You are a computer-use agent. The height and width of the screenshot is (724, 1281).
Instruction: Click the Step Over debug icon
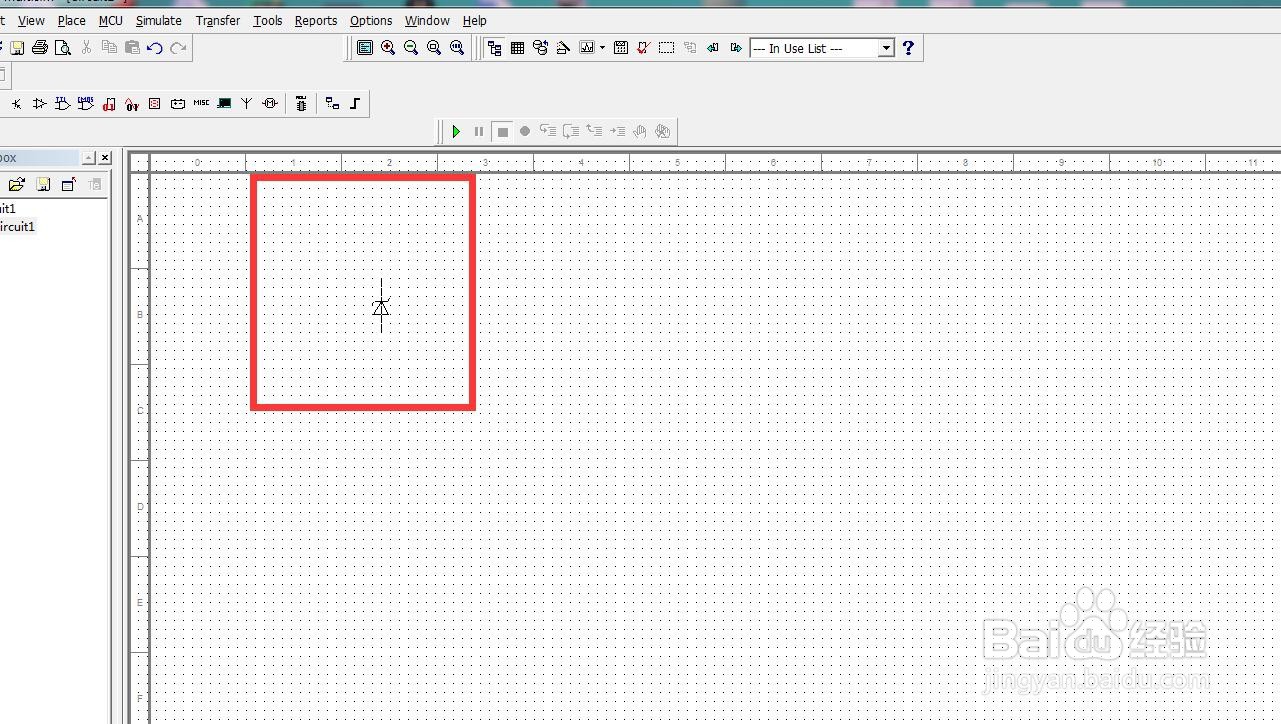[x=571, y=131]
